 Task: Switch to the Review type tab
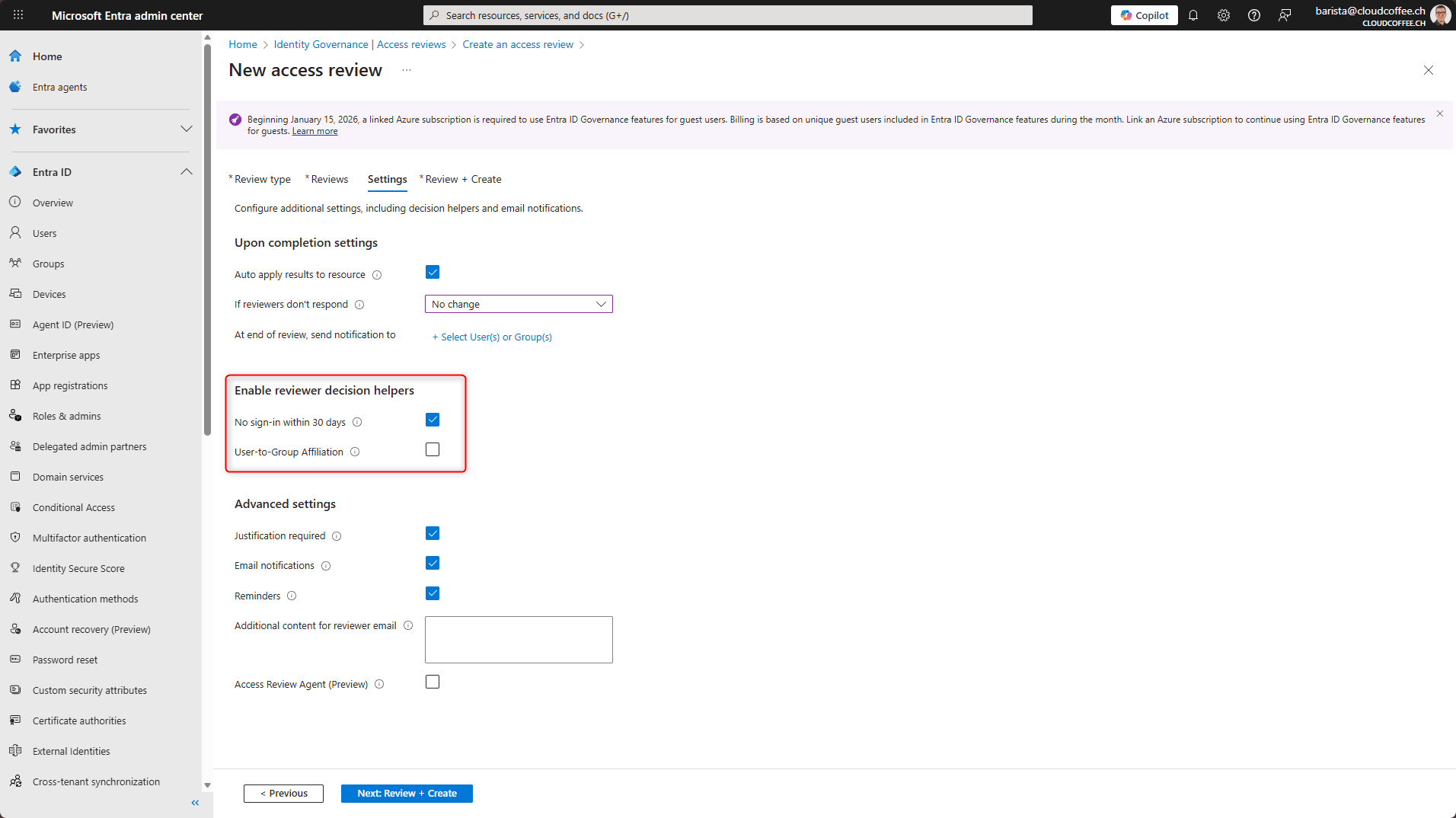point(262,180)
